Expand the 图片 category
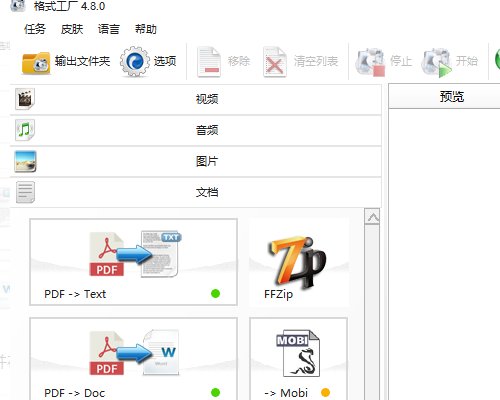 (x=196, y=161)
